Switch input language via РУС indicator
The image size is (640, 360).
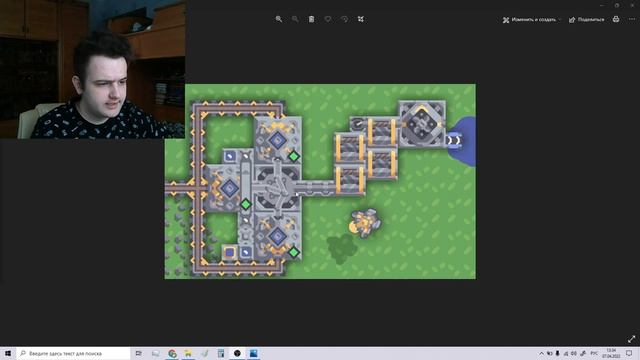594,353
